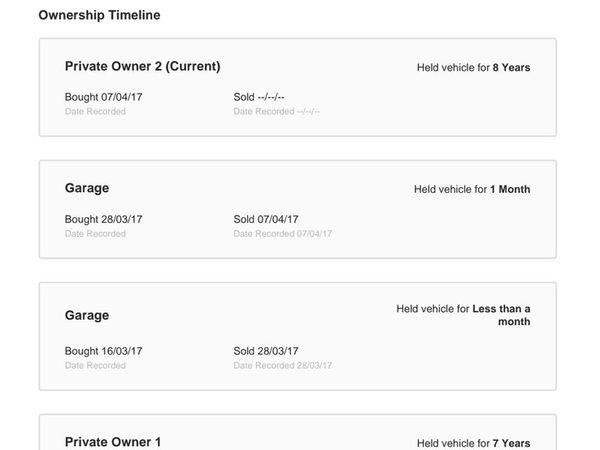Select Held vehicle for 7 Years text
Viewport: 600px width, 450px height.
(x=473, y=443)
